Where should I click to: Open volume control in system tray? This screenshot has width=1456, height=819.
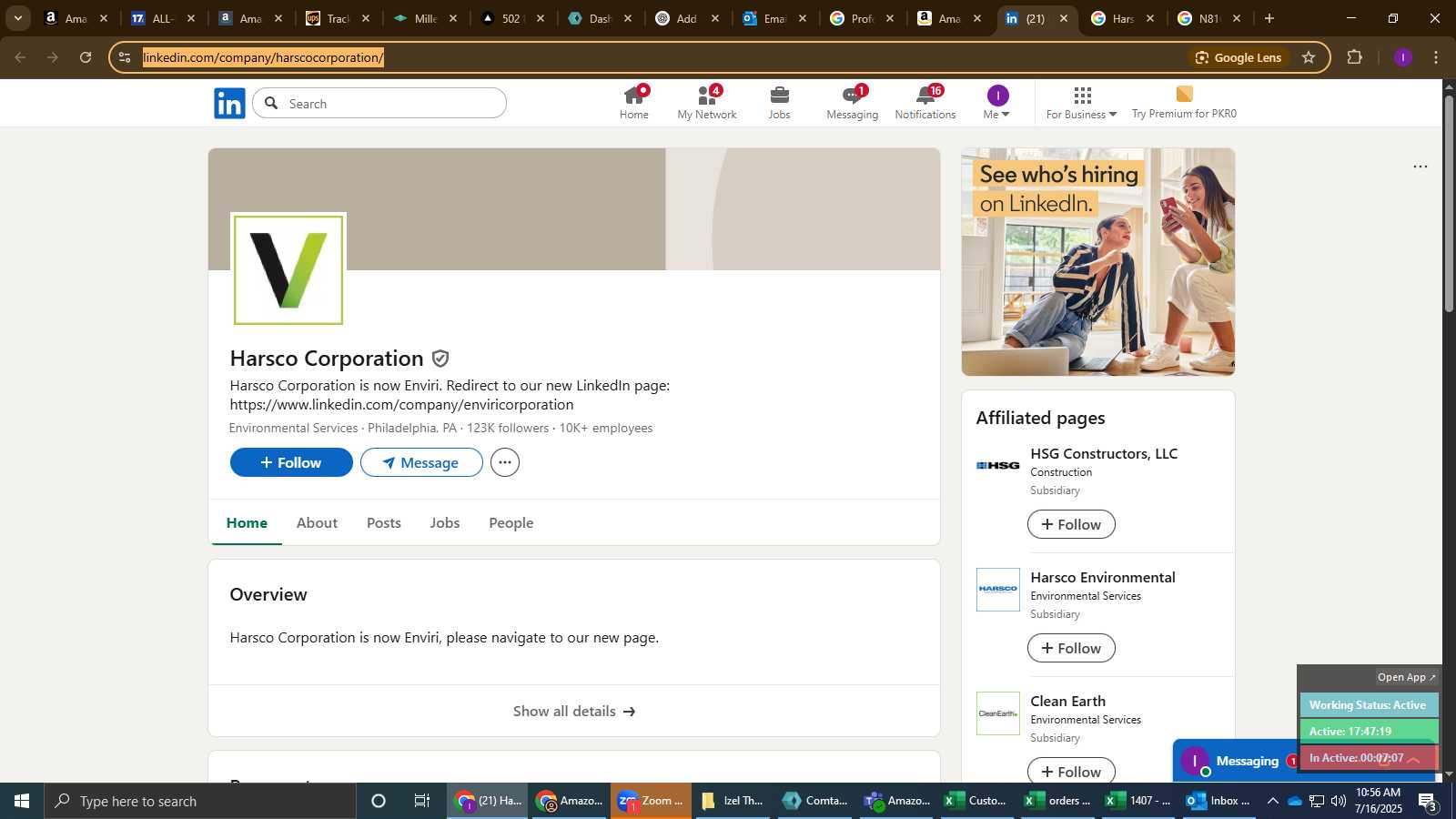(x=1338, y=801)
